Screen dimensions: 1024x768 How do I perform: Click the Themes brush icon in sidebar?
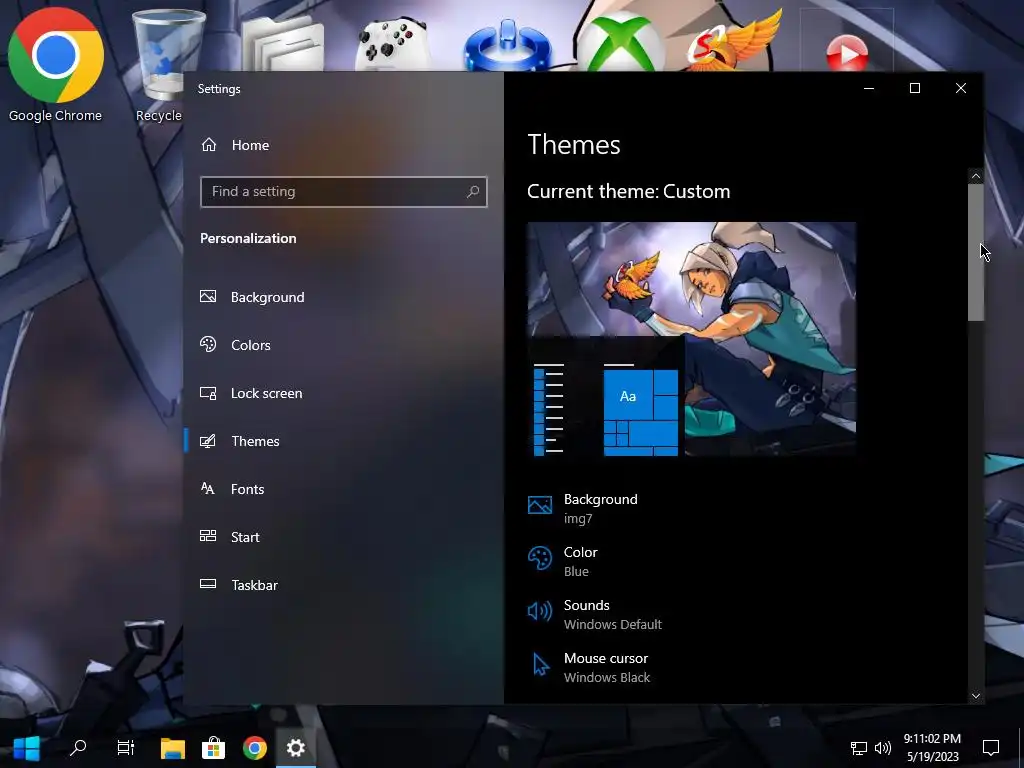208,441
